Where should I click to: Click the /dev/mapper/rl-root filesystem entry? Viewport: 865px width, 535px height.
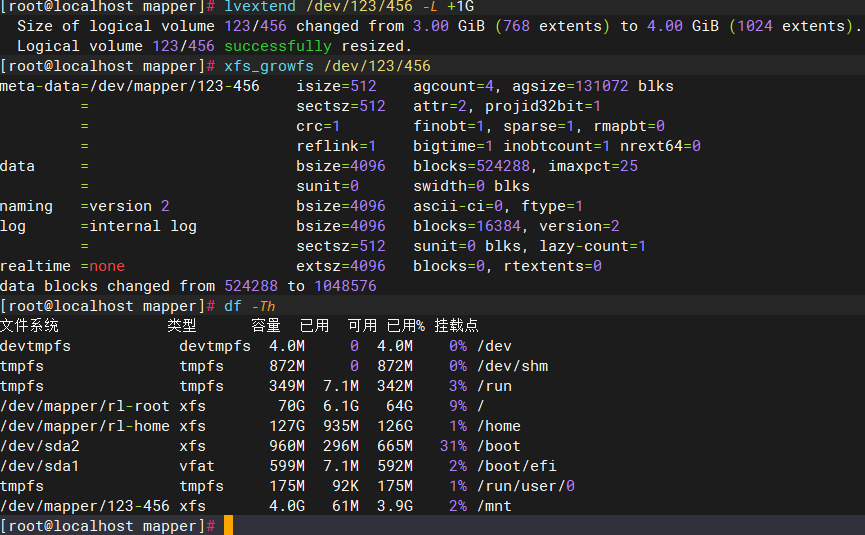(x=85, y=406)
